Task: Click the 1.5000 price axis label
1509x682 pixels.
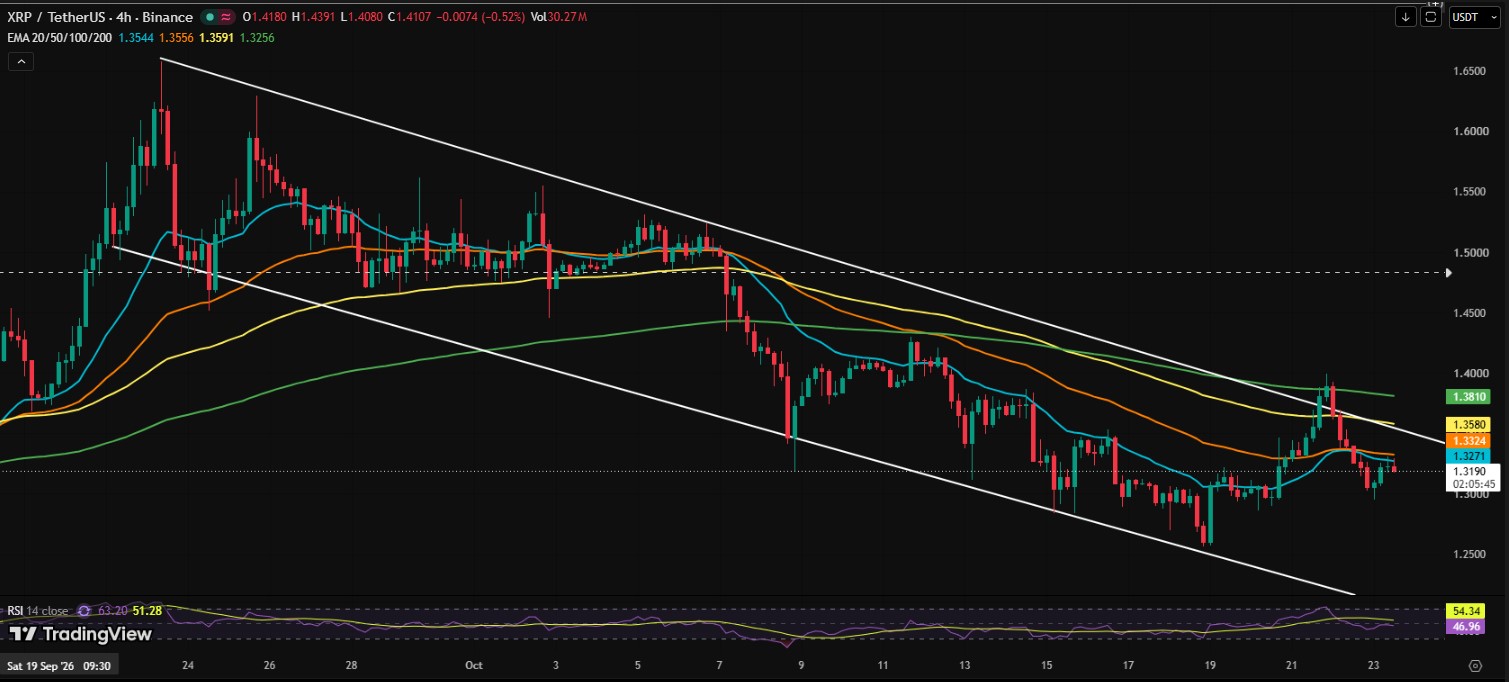Action: pos(1469,252)
